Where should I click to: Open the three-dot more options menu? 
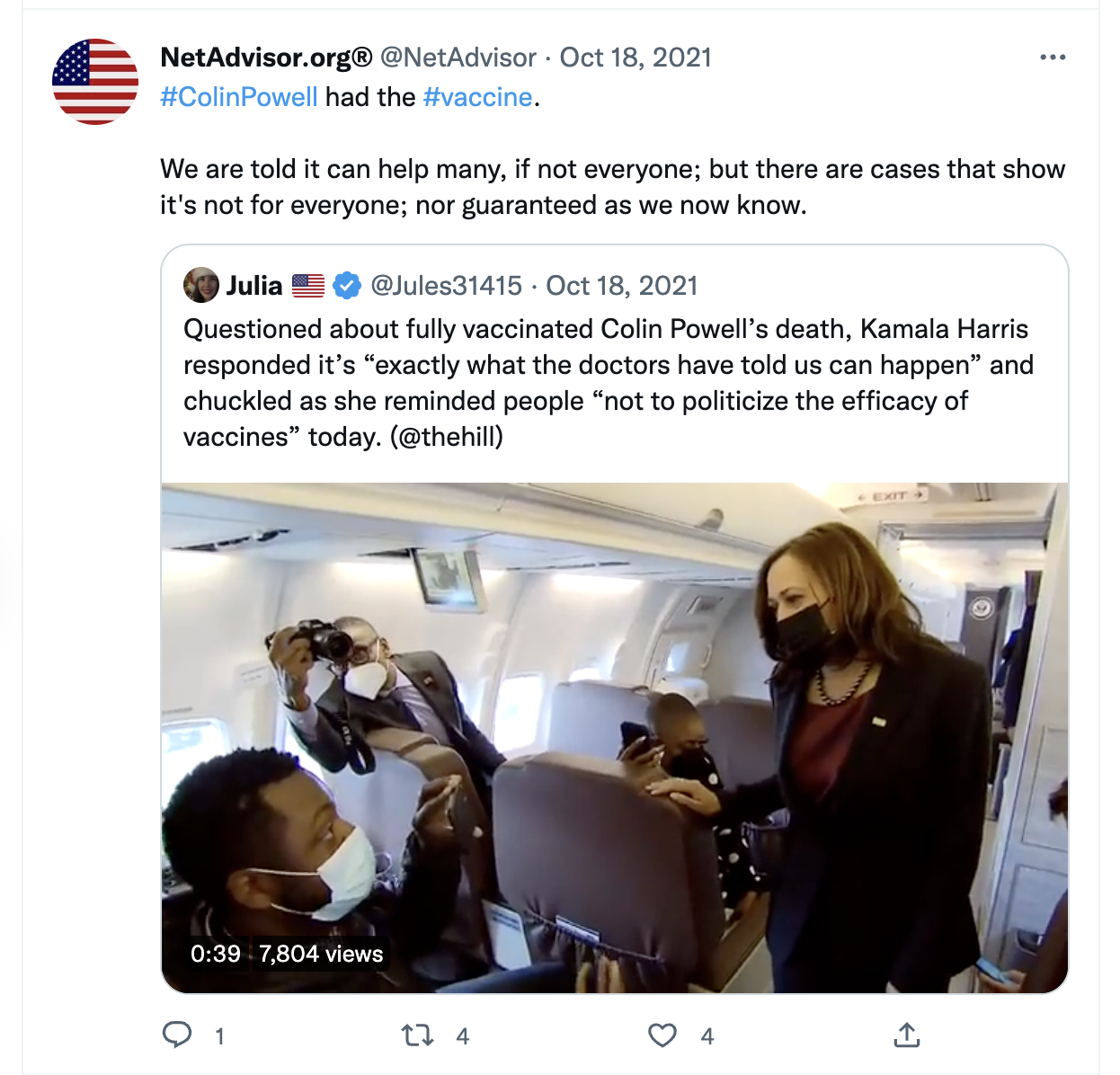[1053, 58]
